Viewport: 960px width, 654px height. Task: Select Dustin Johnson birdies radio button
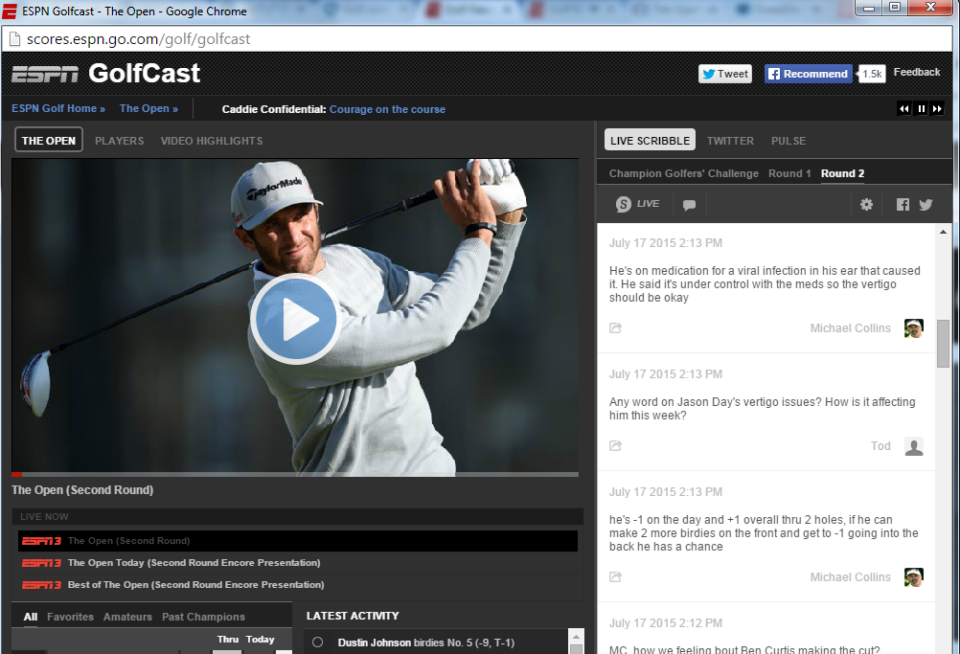click(317, 642)
